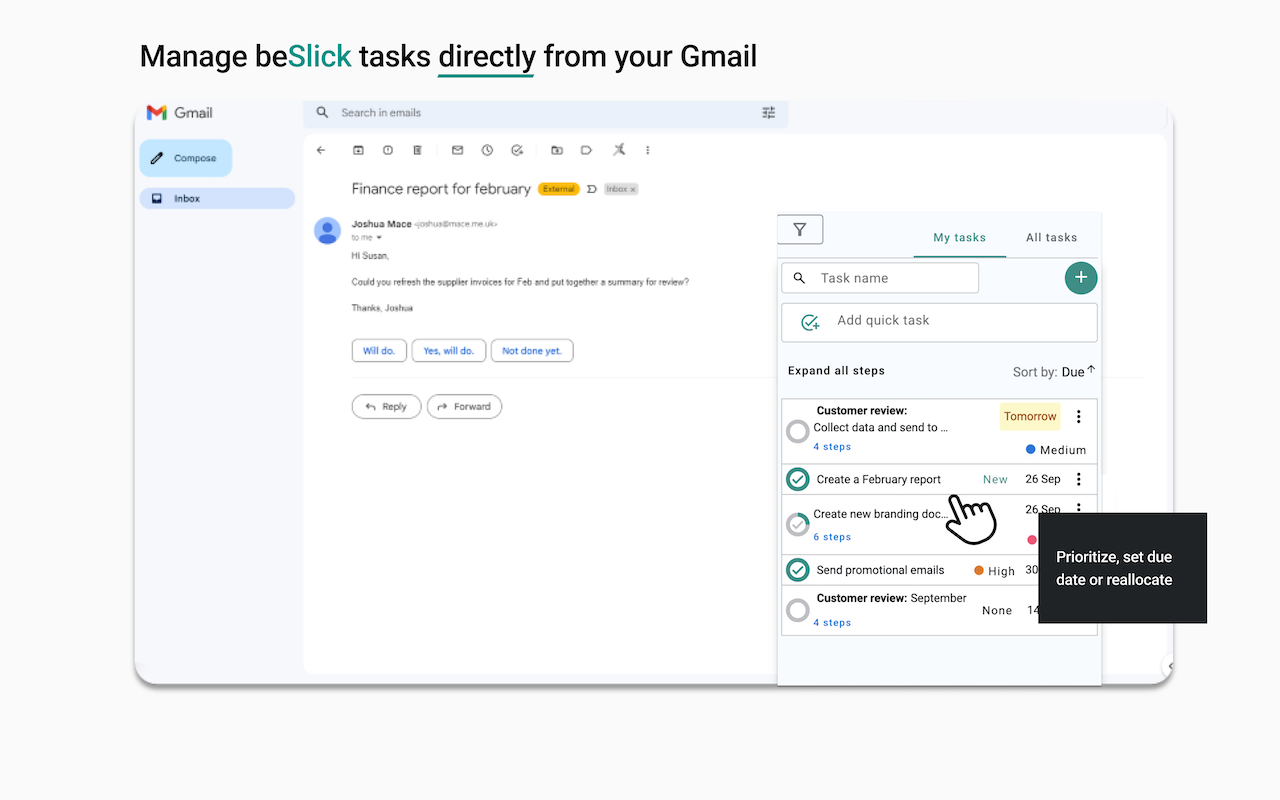The image size is (1280, 800).
Task: Expand all steps in the task list
Action: (x=836, y=370)
